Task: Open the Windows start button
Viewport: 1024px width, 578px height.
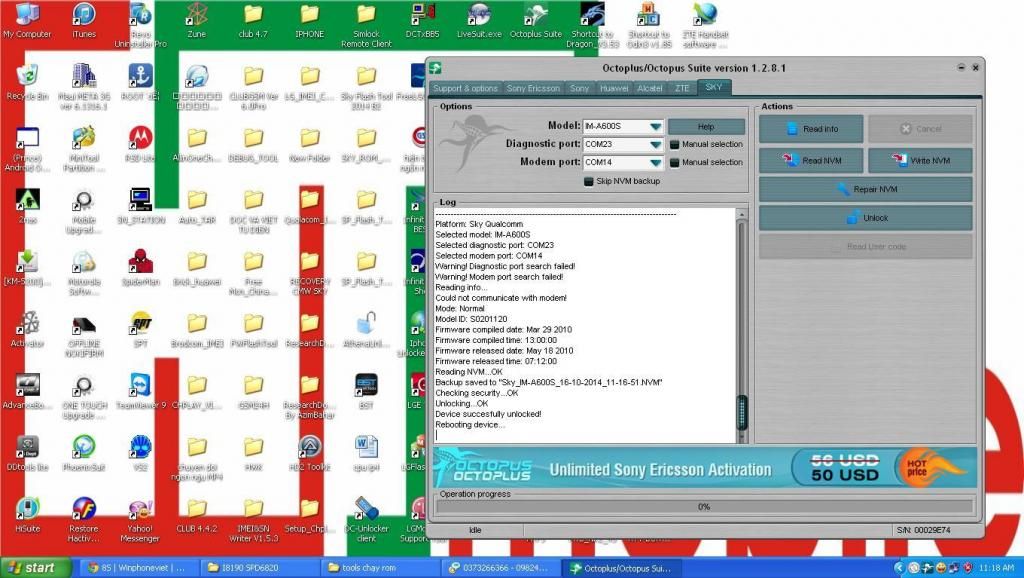Action: (35, 568)
